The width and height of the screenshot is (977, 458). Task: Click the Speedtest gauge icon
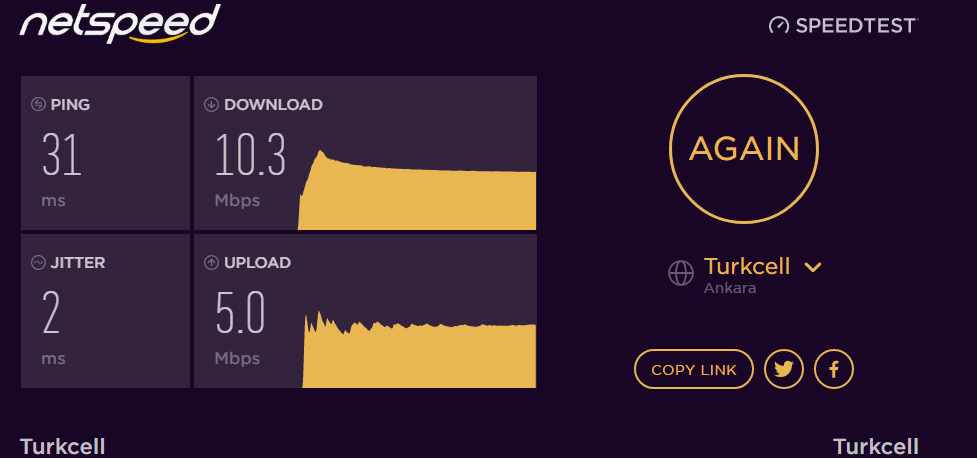click(779, 26)
